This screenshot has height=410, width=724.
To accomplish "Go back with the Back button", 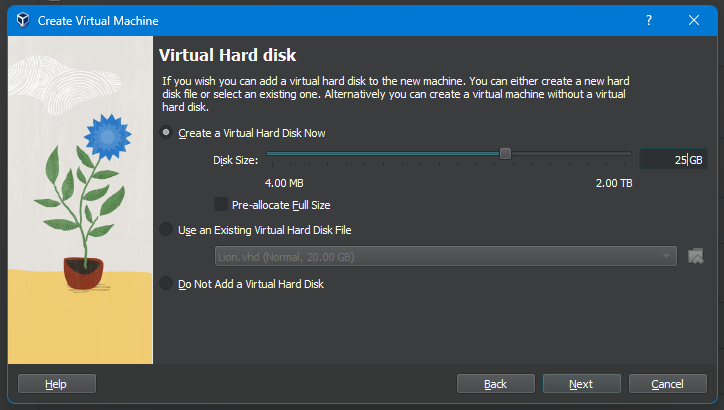I will (x=495, y=384).
